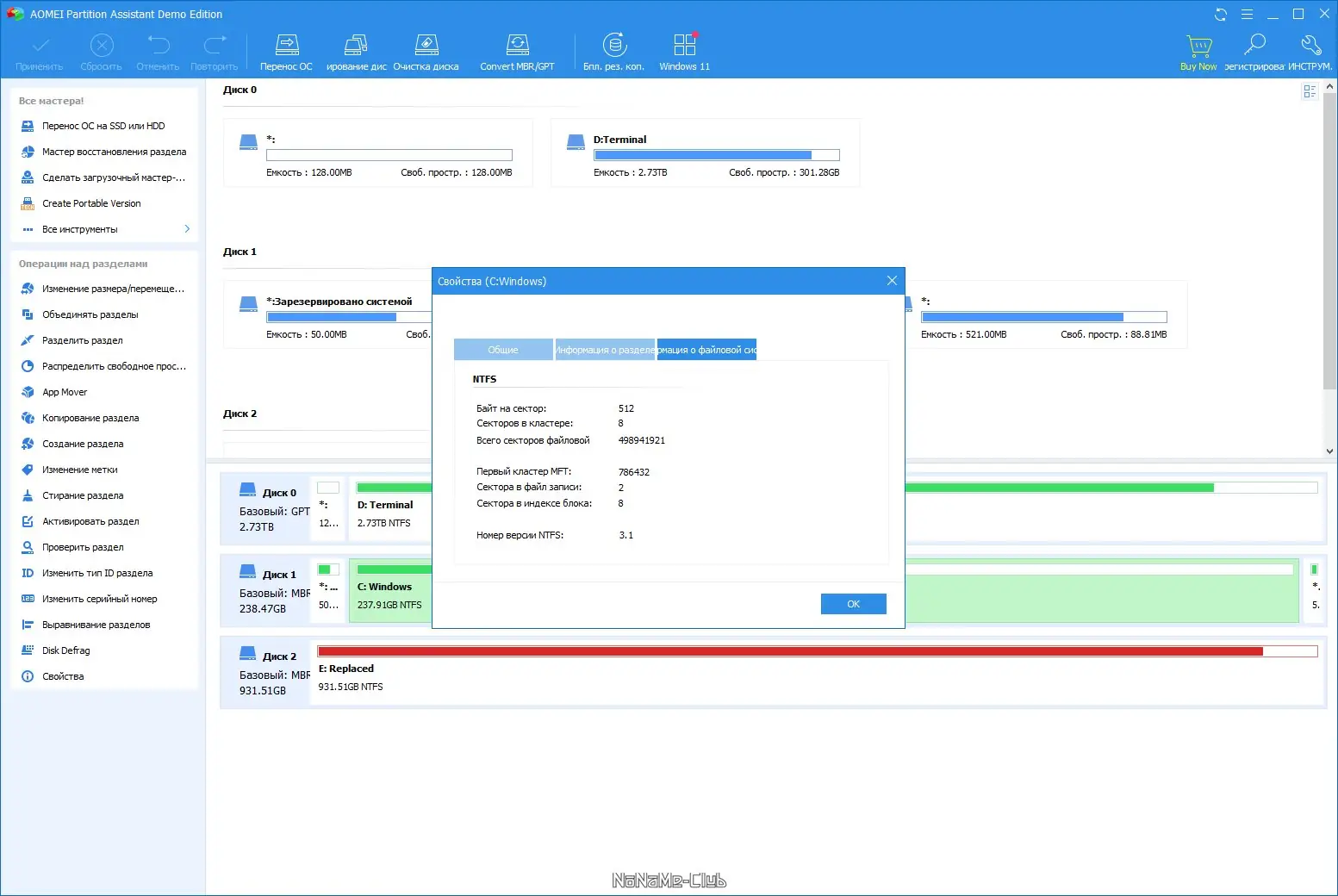
Task: Select Изменение метки operation
Action: tap(80, 470)
